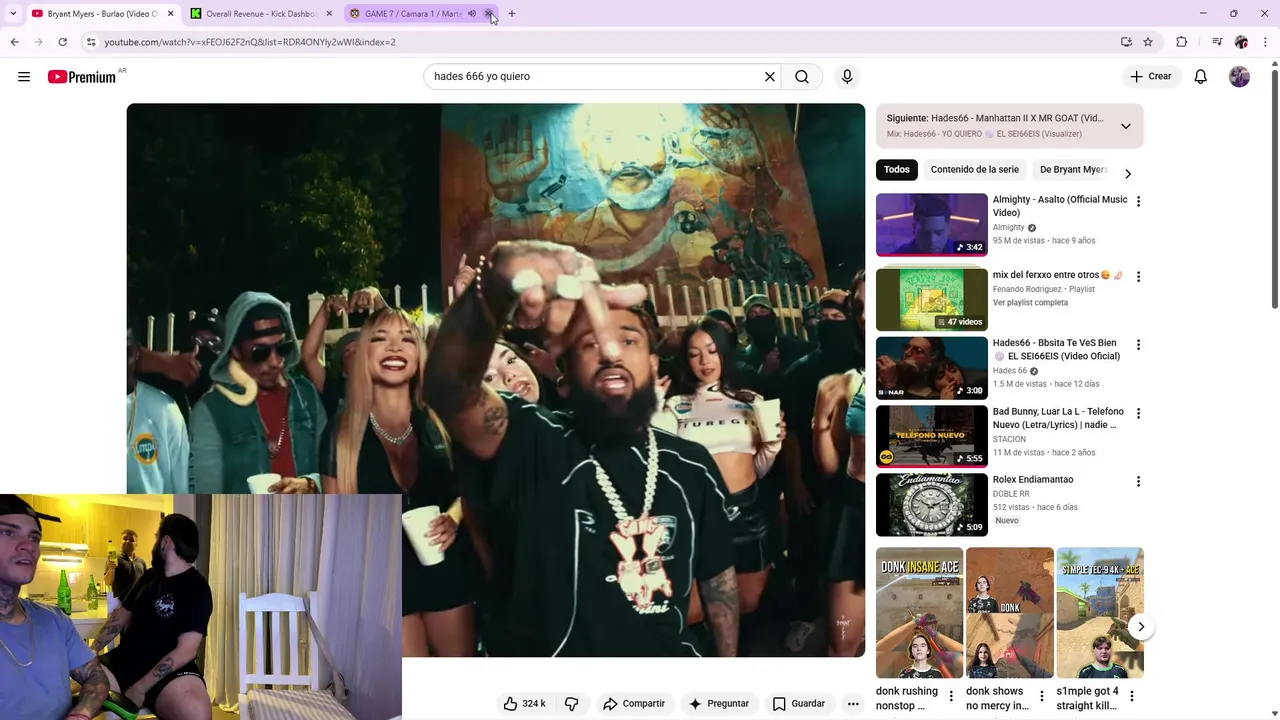
Task: Reload the current page
Action: [62, 42]
